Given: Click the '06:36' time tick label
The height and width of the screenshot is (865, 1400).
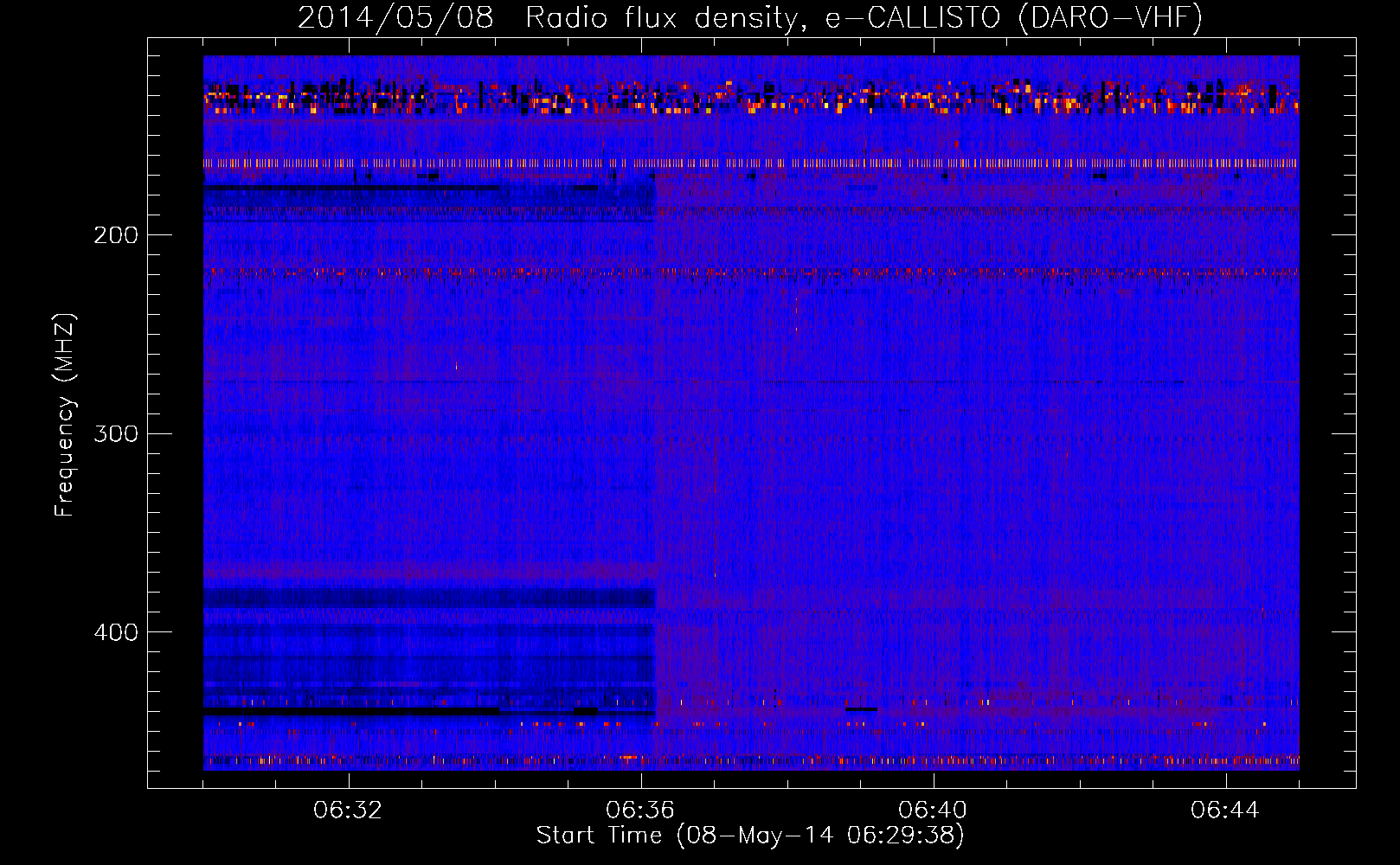Looking at the screenshot, I should coord(640,811).
